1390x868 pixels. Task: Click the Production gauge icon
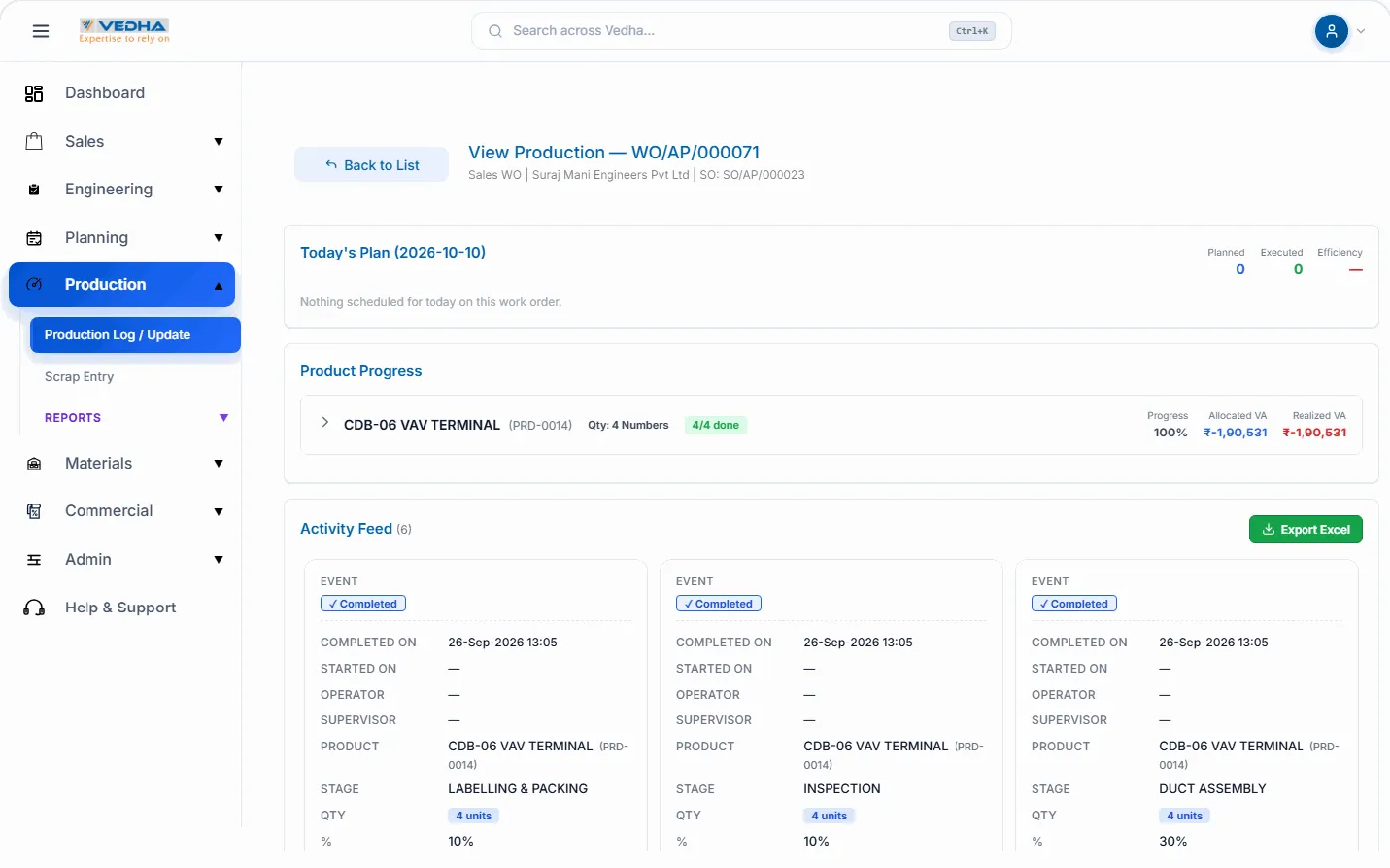[34, 284]
